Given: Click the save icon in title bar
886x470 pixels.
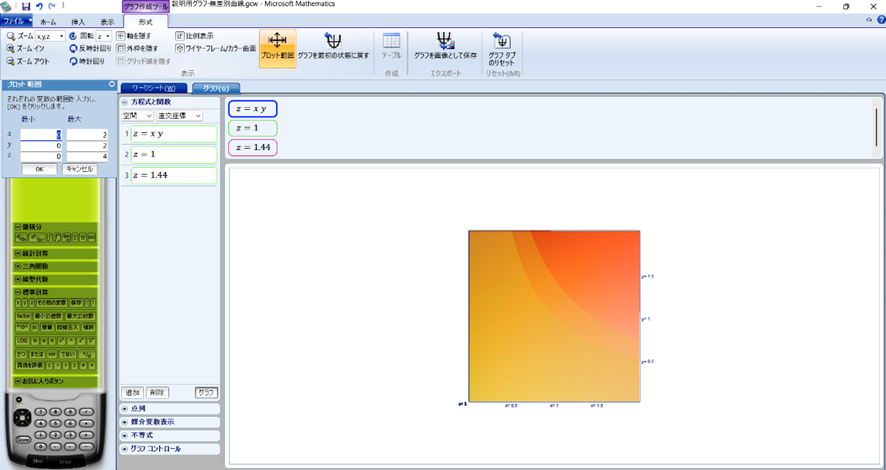Looking at the screenshot, I should pyautogui.click(x=25, y=6).
